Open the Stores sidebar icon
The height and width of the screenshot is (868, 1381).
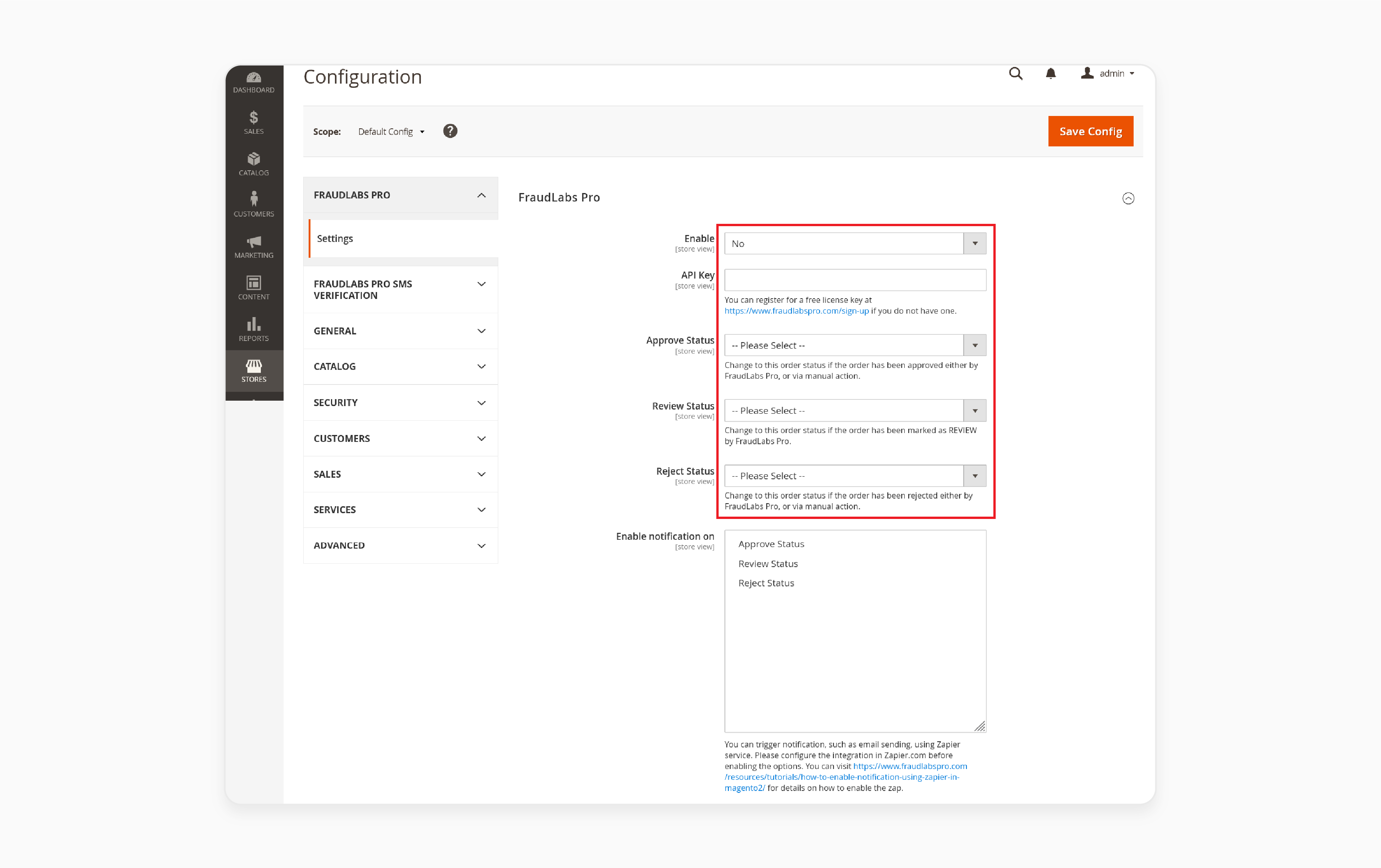254,371
